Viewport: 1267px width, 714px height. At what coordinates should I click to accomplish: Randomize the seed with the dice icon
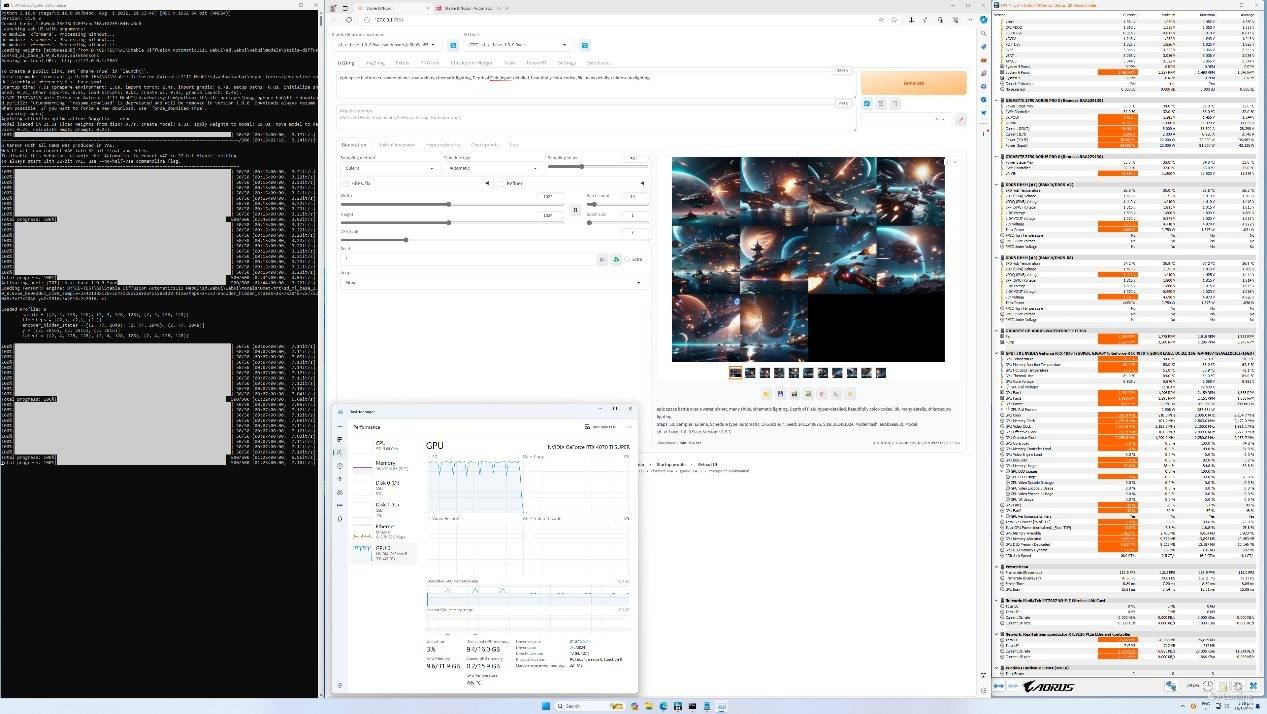[602, 259]
